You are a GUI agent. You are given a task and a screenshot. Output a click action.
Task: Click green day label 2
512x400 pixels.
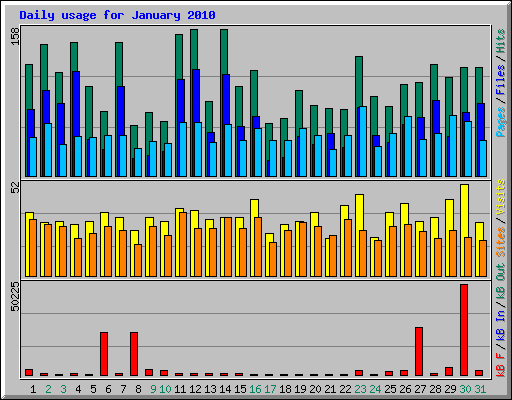click(48, 389)
